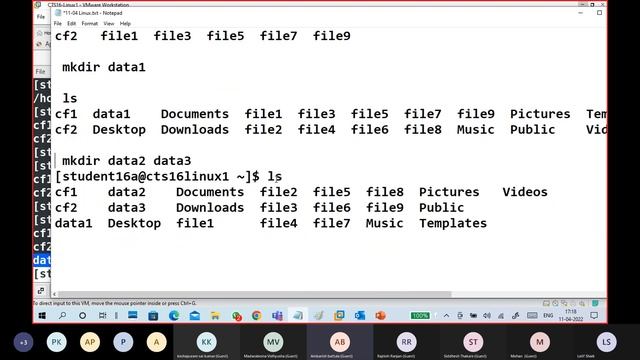This screenshot has width=640, height=360.
Task: Launch Microsoft Edge from the taskbar
Action: 174,316
